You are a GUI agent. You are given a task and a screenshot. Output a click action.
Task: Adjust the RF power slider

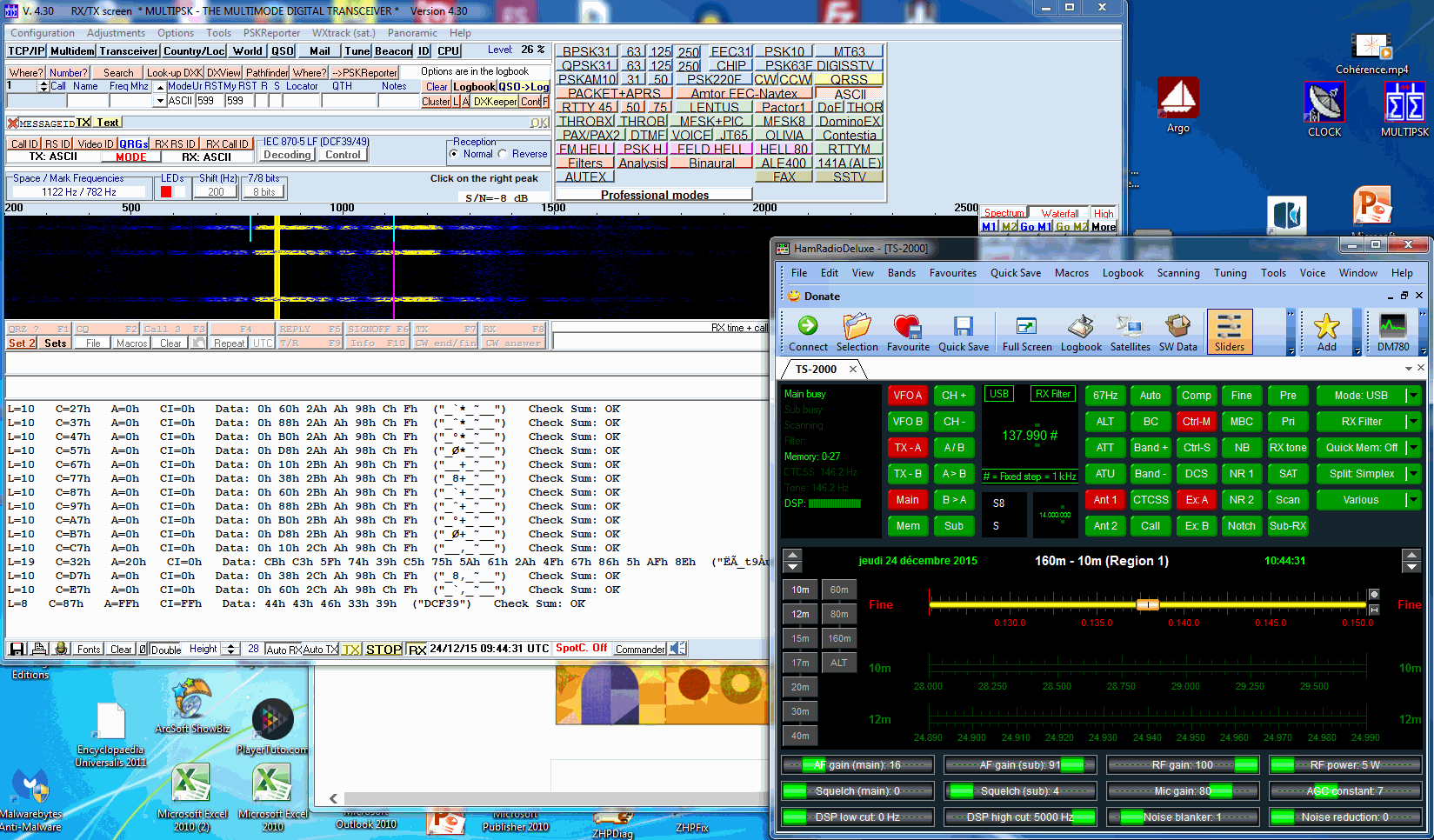click(x=1345, y=765)
